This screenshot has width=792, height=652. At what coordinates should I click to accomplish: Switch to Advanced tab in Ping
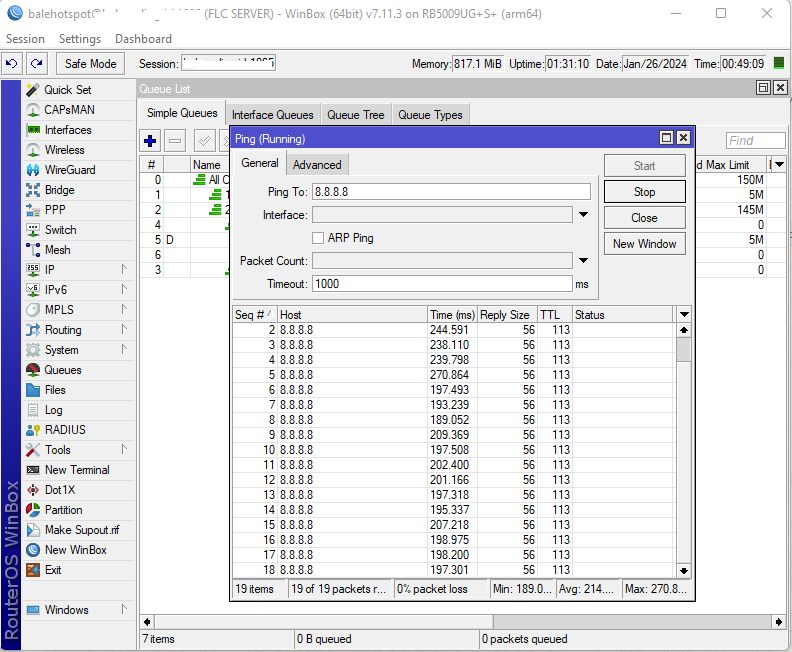click(x=317, y=165)
